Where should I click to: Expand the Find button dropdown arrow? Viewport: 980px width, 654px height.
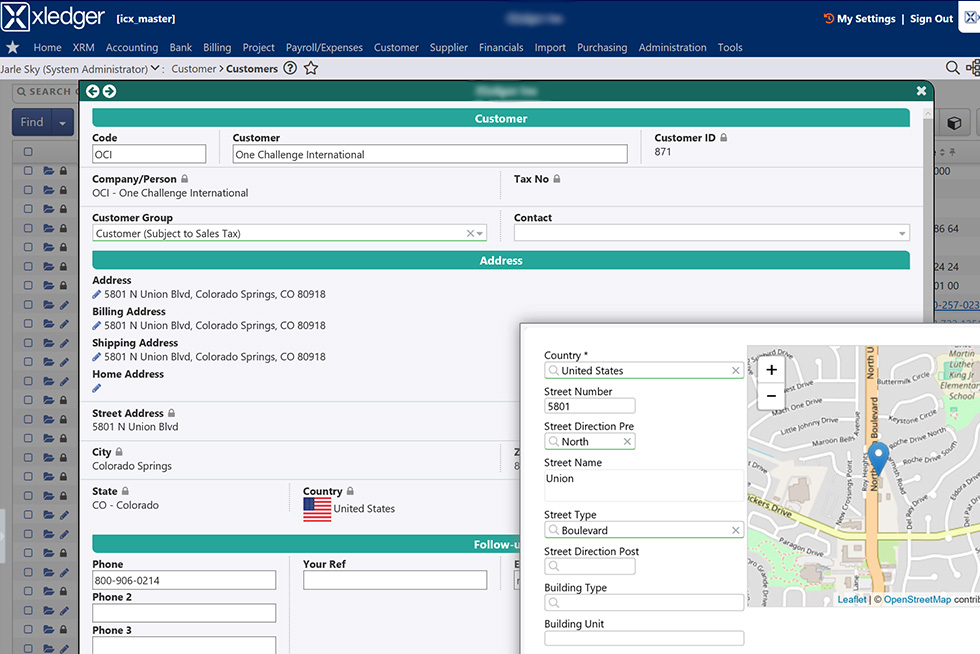[x=62, y=123]
